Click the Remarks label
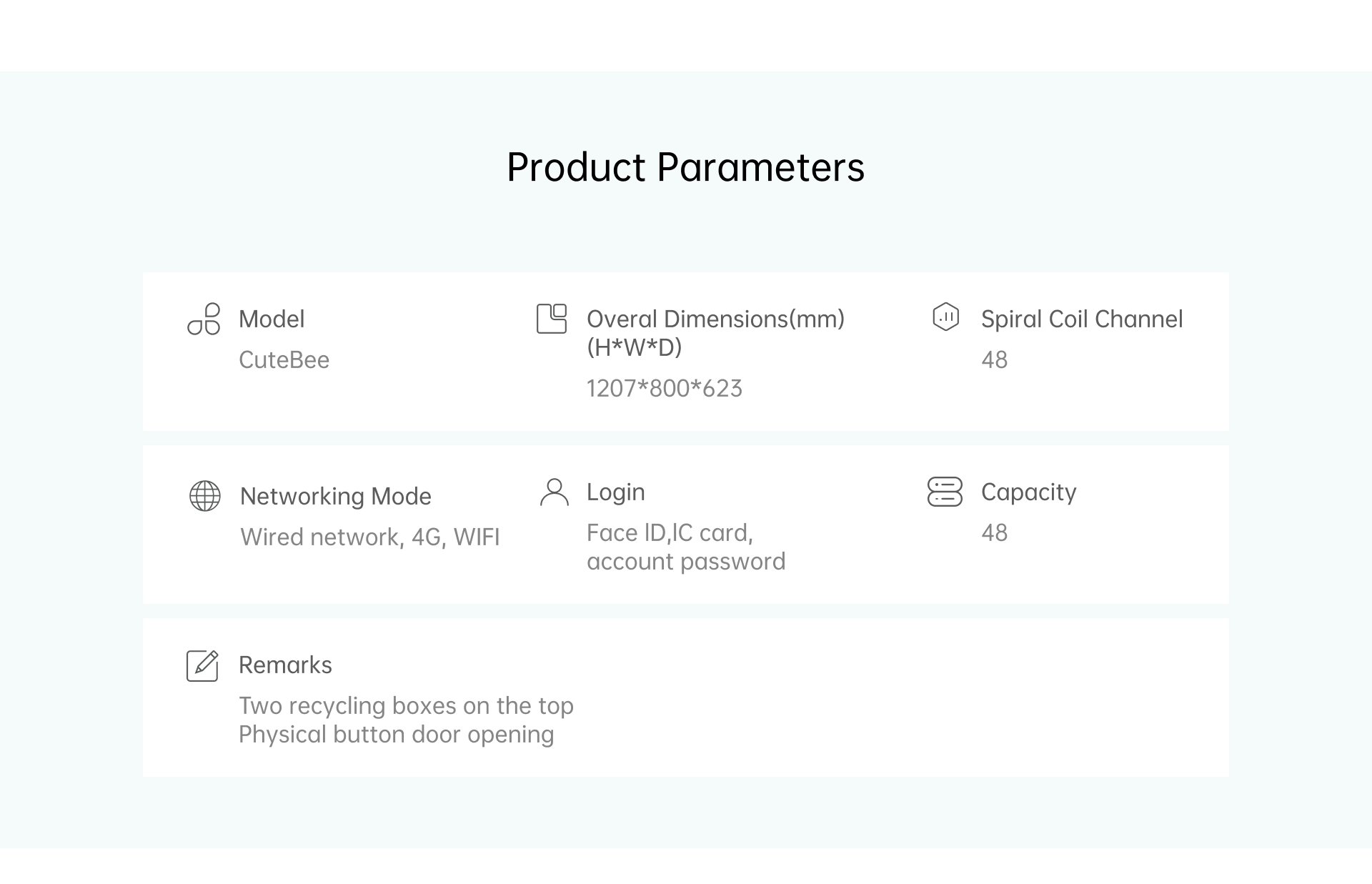 pos(285,665)
